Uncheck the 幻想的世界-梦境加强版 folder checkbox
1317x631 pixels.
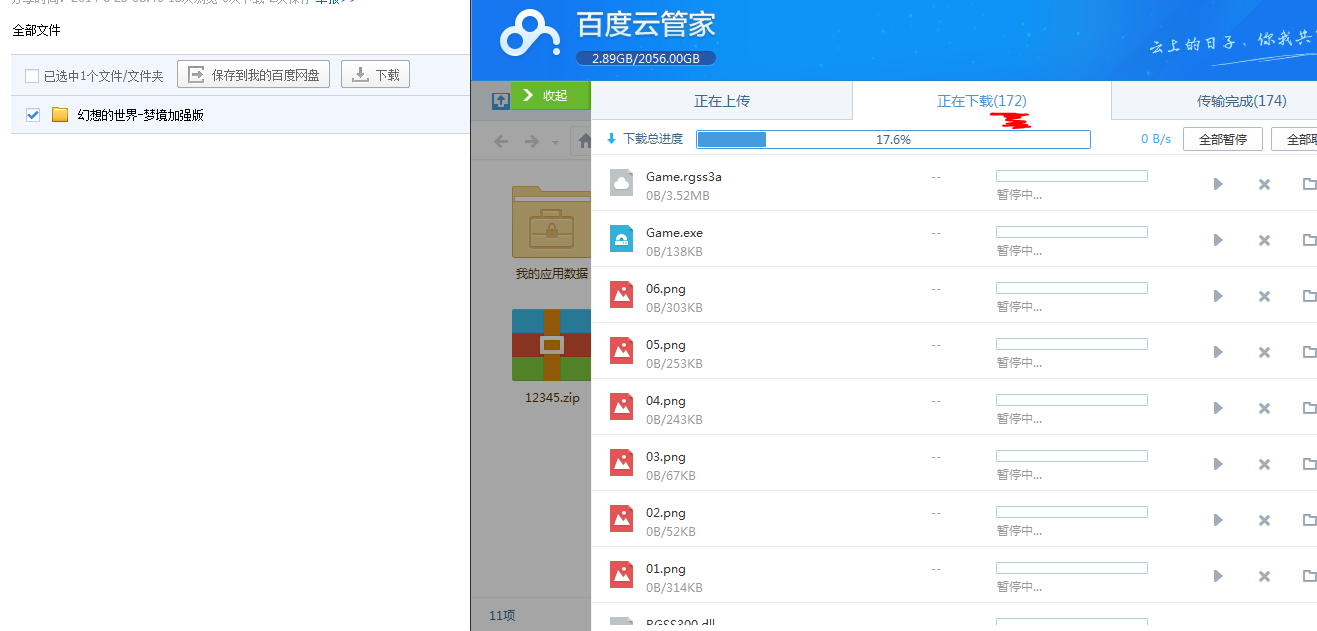pyautogui.click(x=33, y=115)
